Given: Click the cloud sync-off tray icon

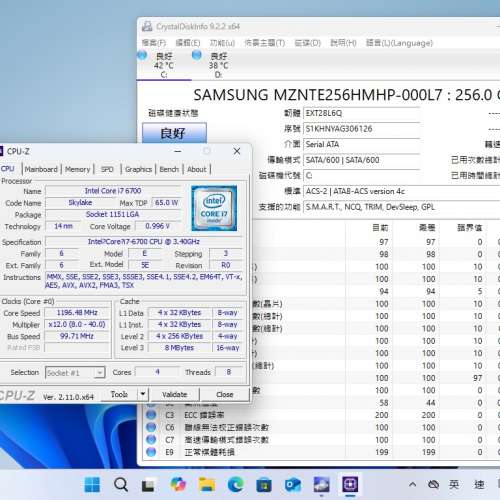Looking at the screenshot, I should pos(433,484).
